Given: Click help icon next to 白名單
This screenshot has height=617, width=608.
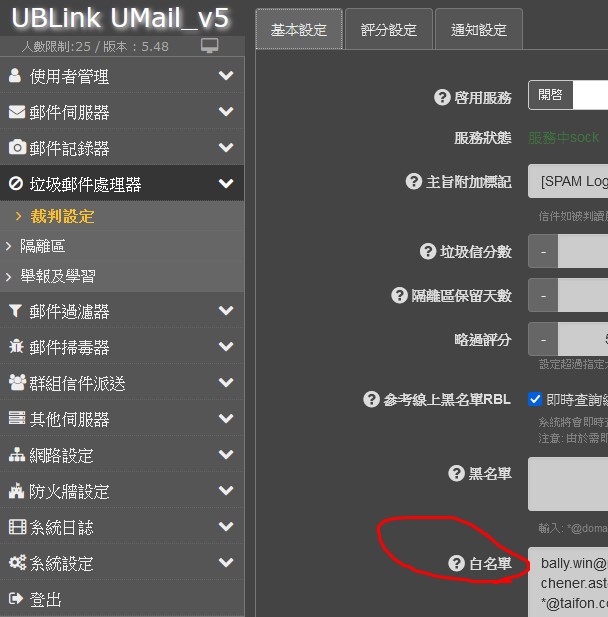Looking at the screenshot, I should coord(456,563).
